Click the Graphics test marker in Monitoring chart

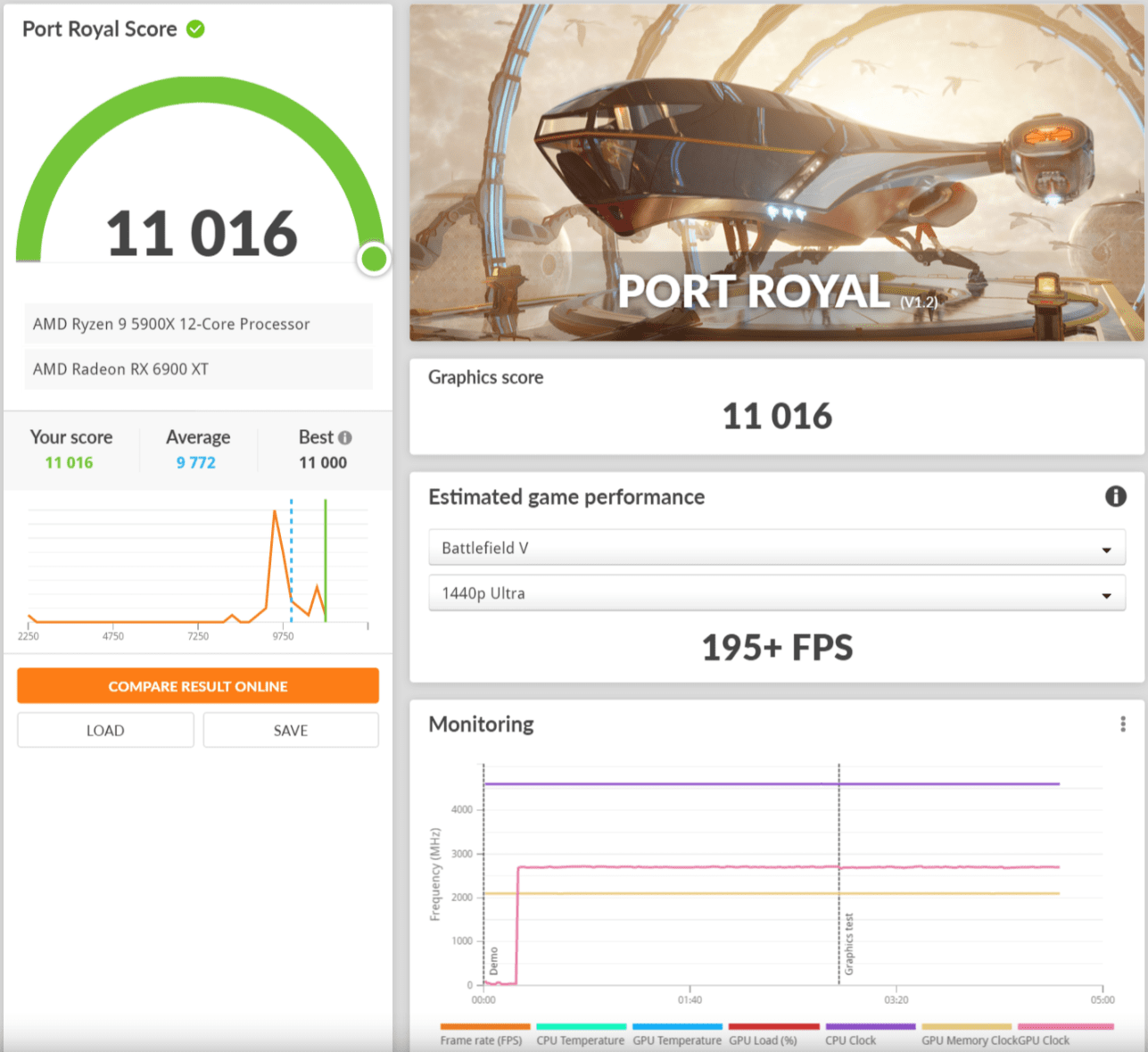click(838, 874)
